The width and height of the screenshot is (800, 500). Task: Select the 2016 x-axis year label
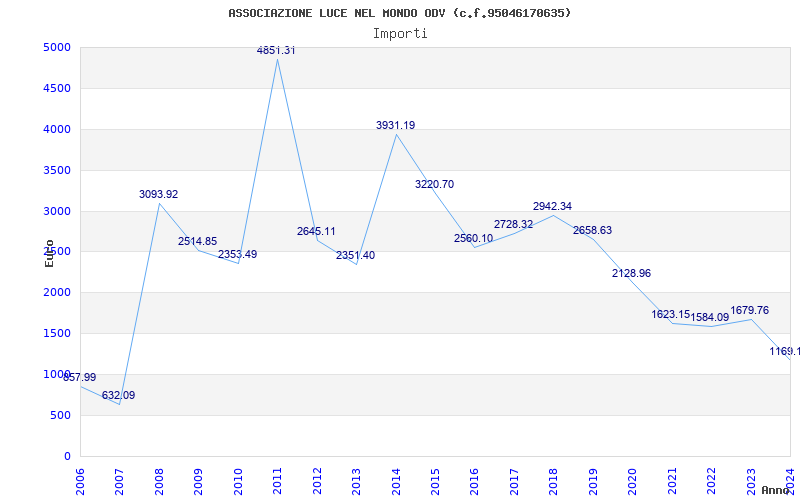(474, 481)
